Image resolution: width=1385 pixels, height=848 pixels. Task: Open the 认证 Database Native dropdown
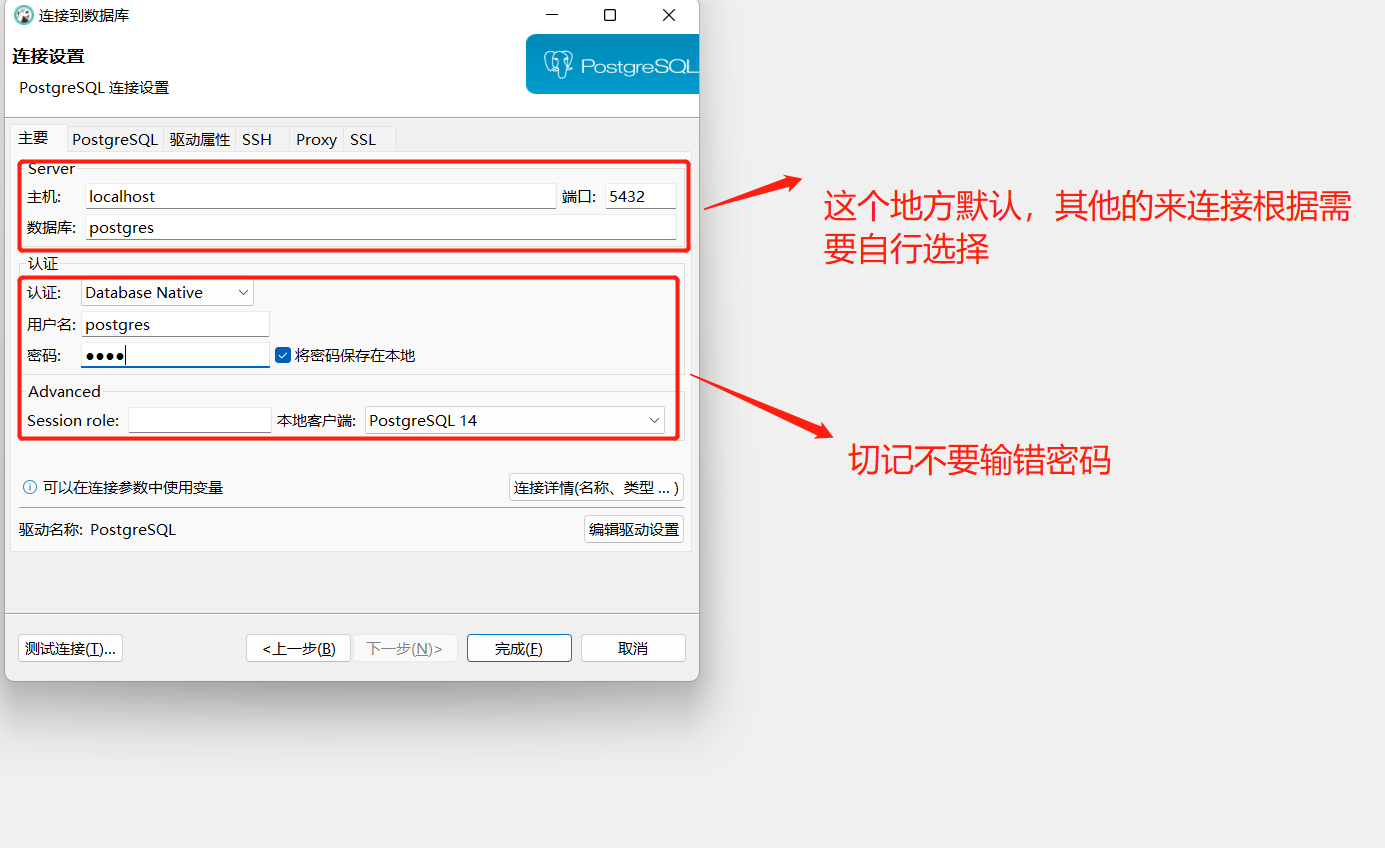pos(167,293)
